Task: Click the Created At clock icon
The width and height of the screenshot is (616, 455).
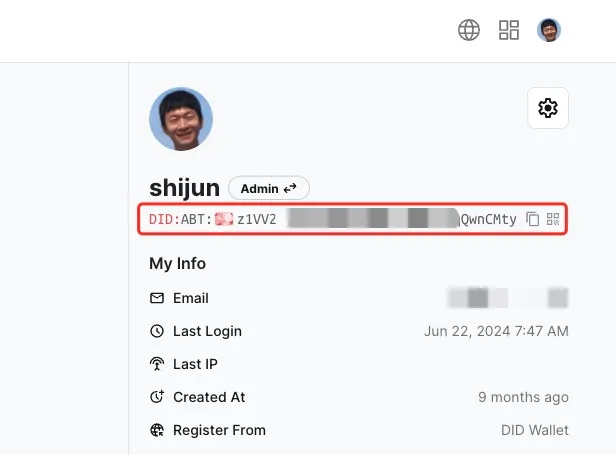Action: pyautogui.click(x=157, y=397)
